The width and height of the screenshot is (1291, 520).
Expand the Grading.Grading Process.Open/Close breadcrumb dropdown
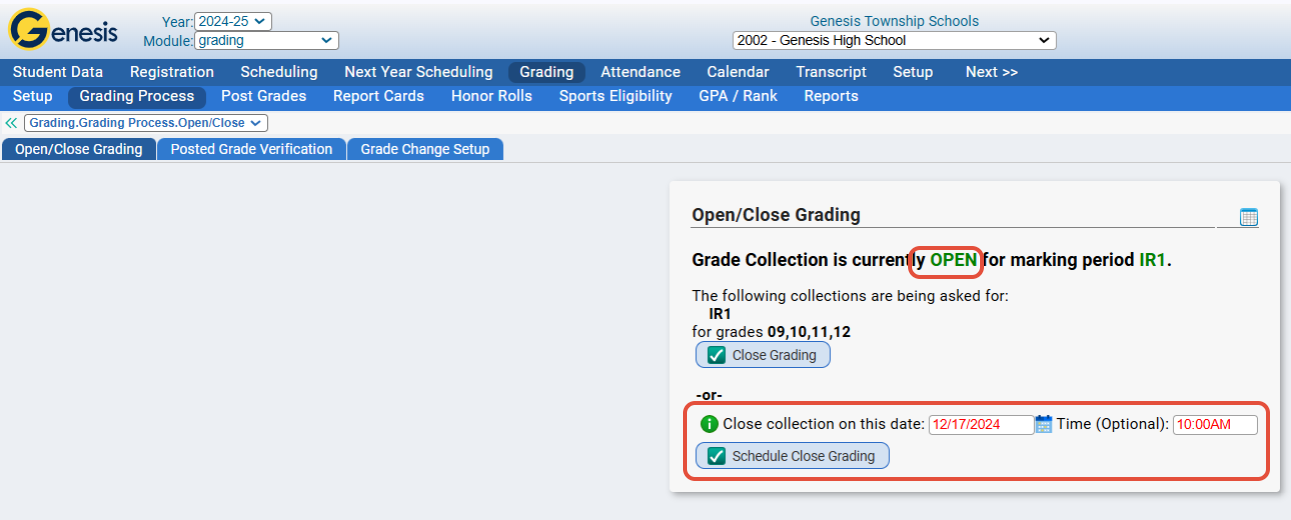tap(146, 123)
